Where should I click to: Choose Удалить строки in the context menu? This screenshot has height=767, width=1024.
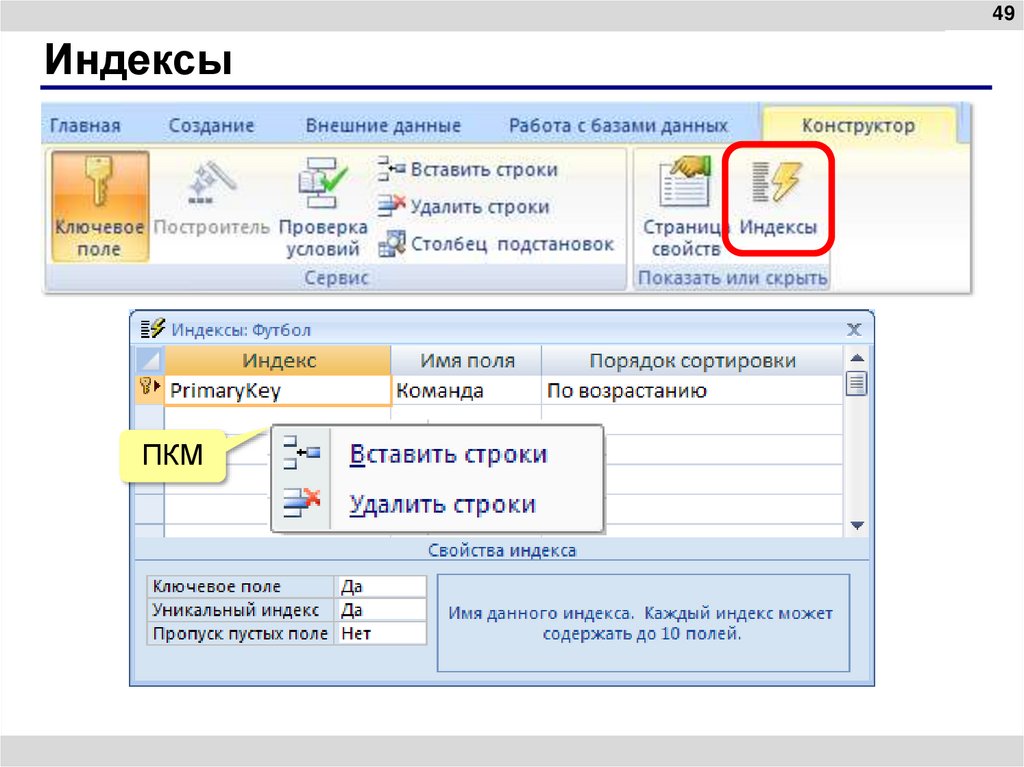447,503
